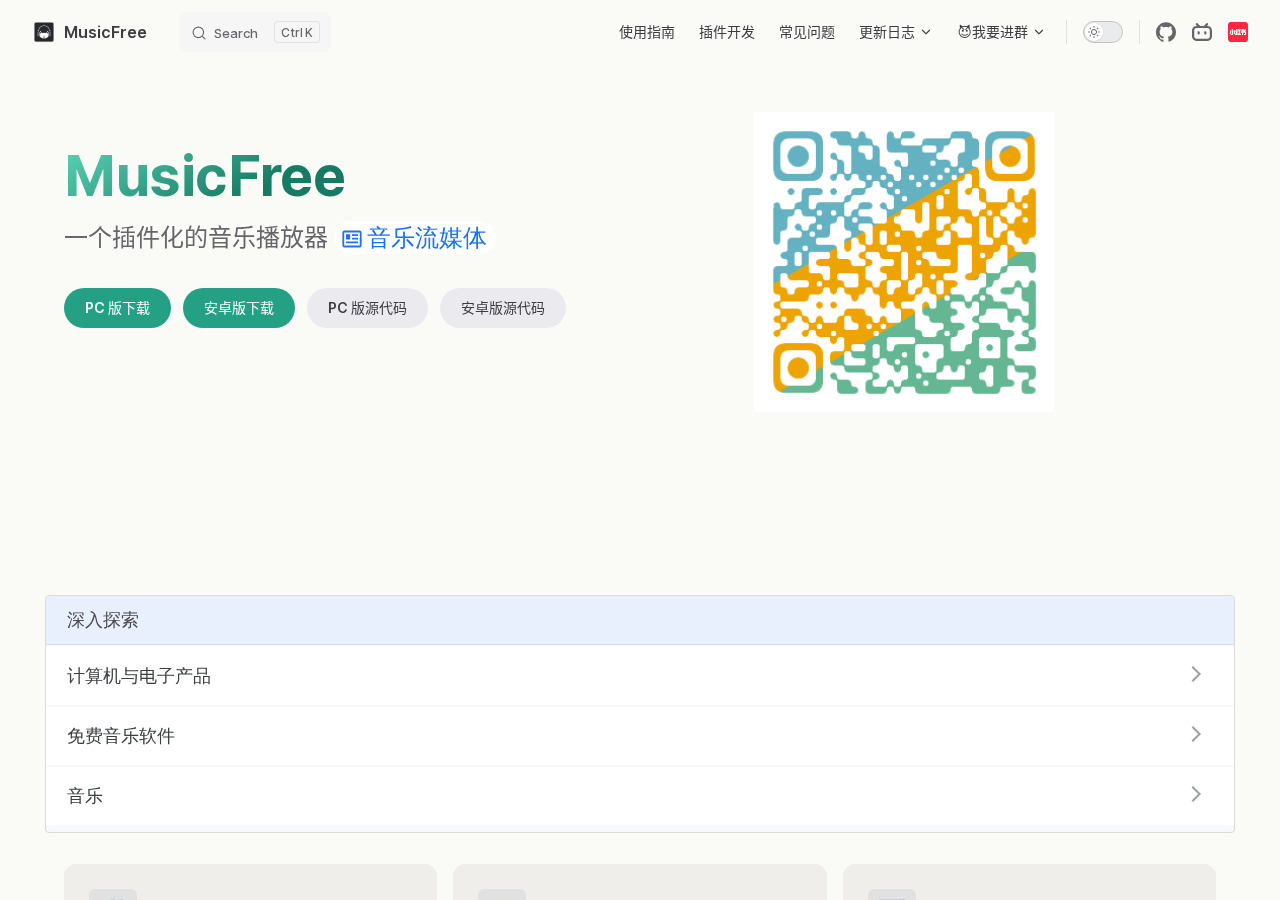This screenshot has width=1280, height=900.
Task: Open the GitHub repository icon
Action: tap(1166, 32)
